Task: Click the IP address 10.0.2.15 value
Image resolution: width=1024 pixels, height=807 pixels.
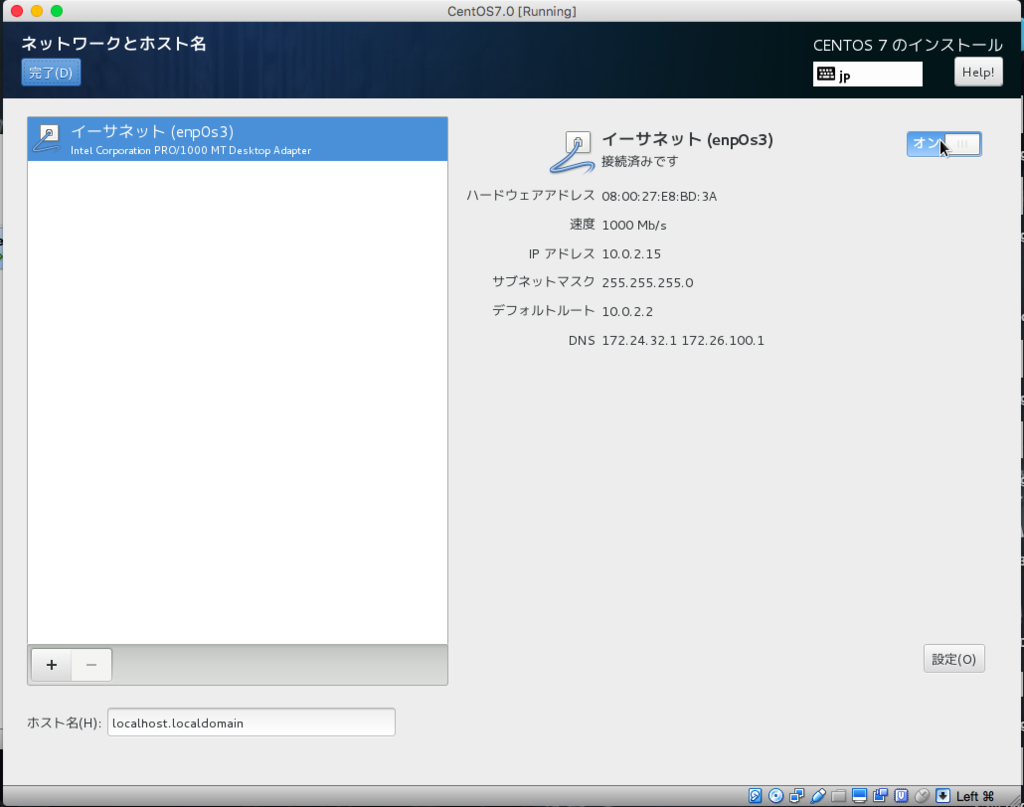Action: click(631, 254)
